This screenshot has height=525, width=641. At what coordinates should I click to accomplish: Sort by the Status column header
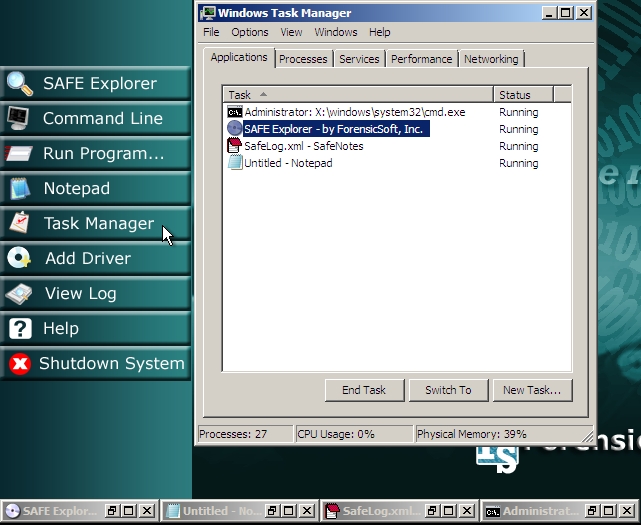[x=524, y=95]
